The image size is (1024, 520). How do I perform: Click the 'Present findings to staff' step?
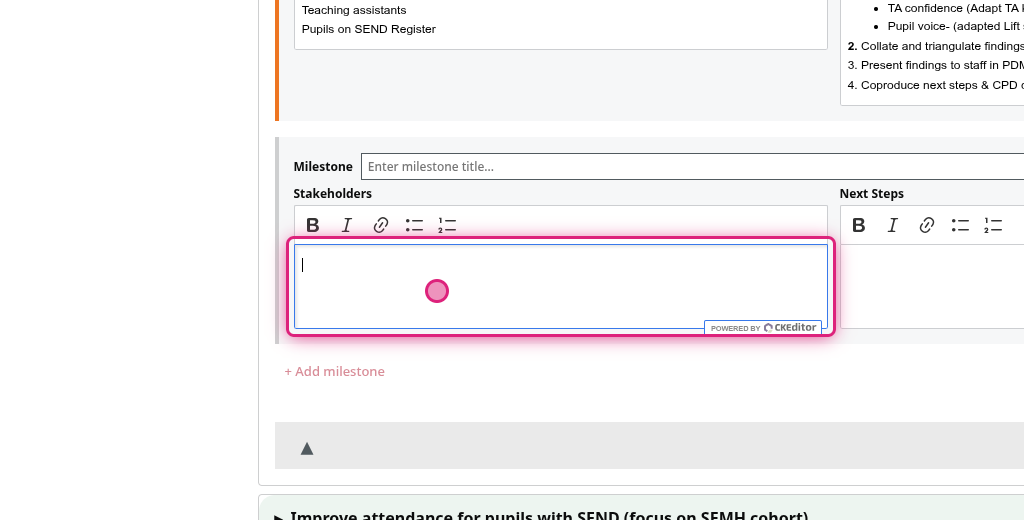pos(936,65)
